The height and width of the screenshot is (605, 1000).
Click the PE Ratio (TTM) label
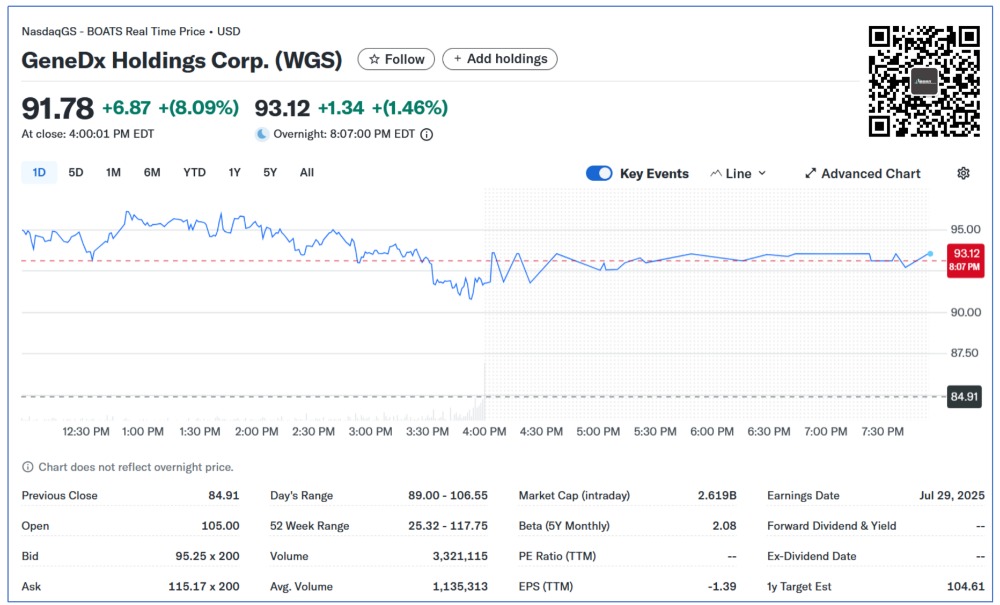pyautogui.click(x=557, y=556)
